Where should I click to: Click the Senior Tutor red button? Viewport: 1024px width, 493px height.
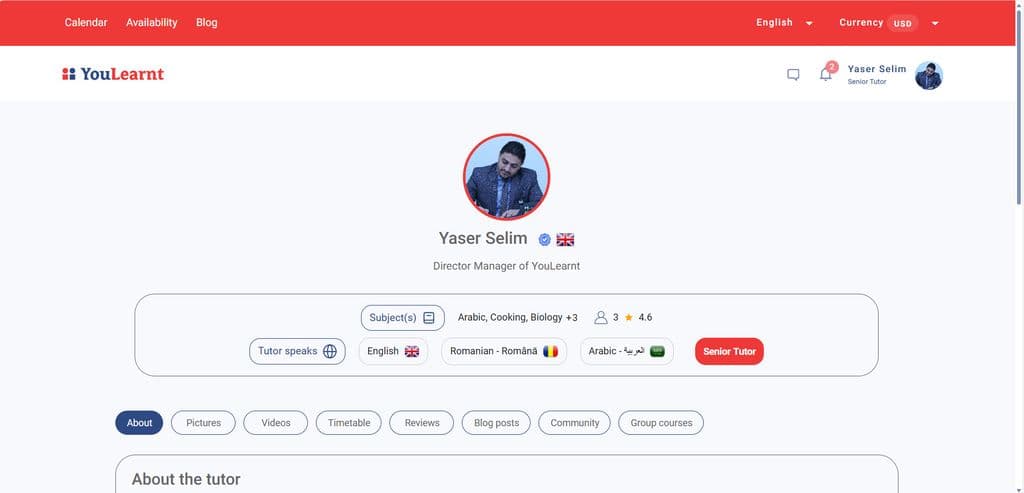point(729,351)
